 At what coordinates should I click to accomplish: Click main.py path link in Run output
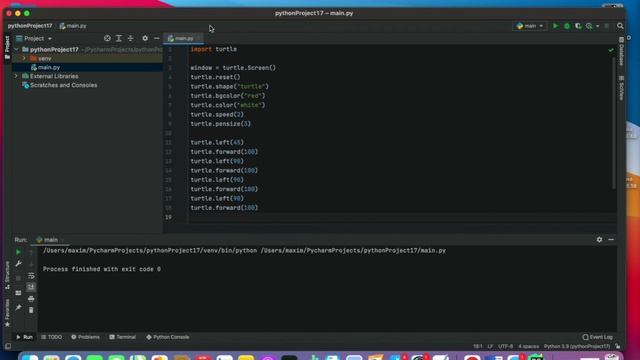353,251
